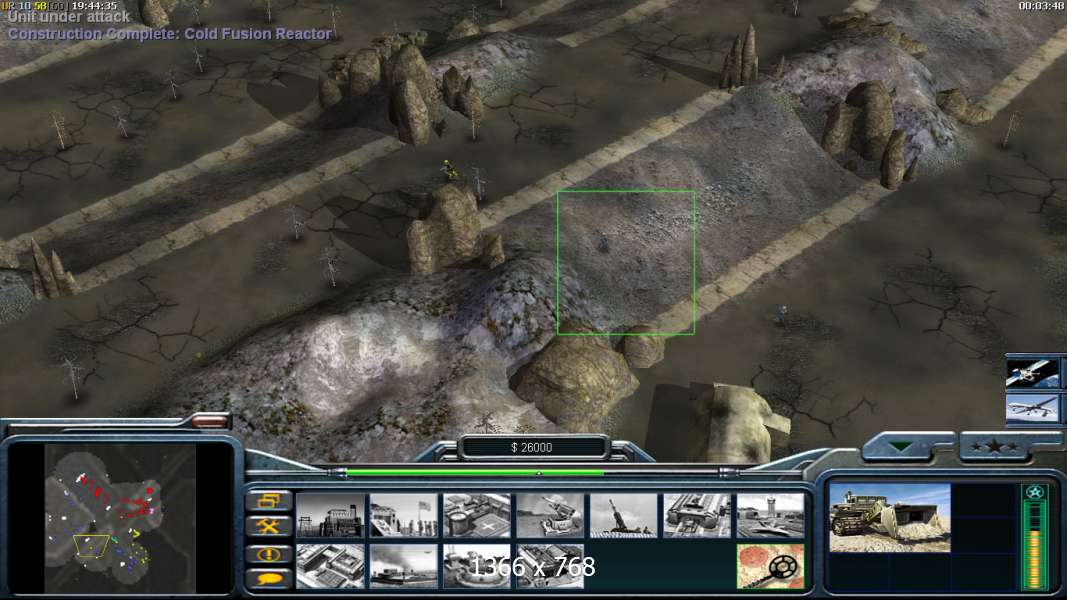Open the options menu button
Viewport: 1067px width, 600px height.
tap(269, 501)
